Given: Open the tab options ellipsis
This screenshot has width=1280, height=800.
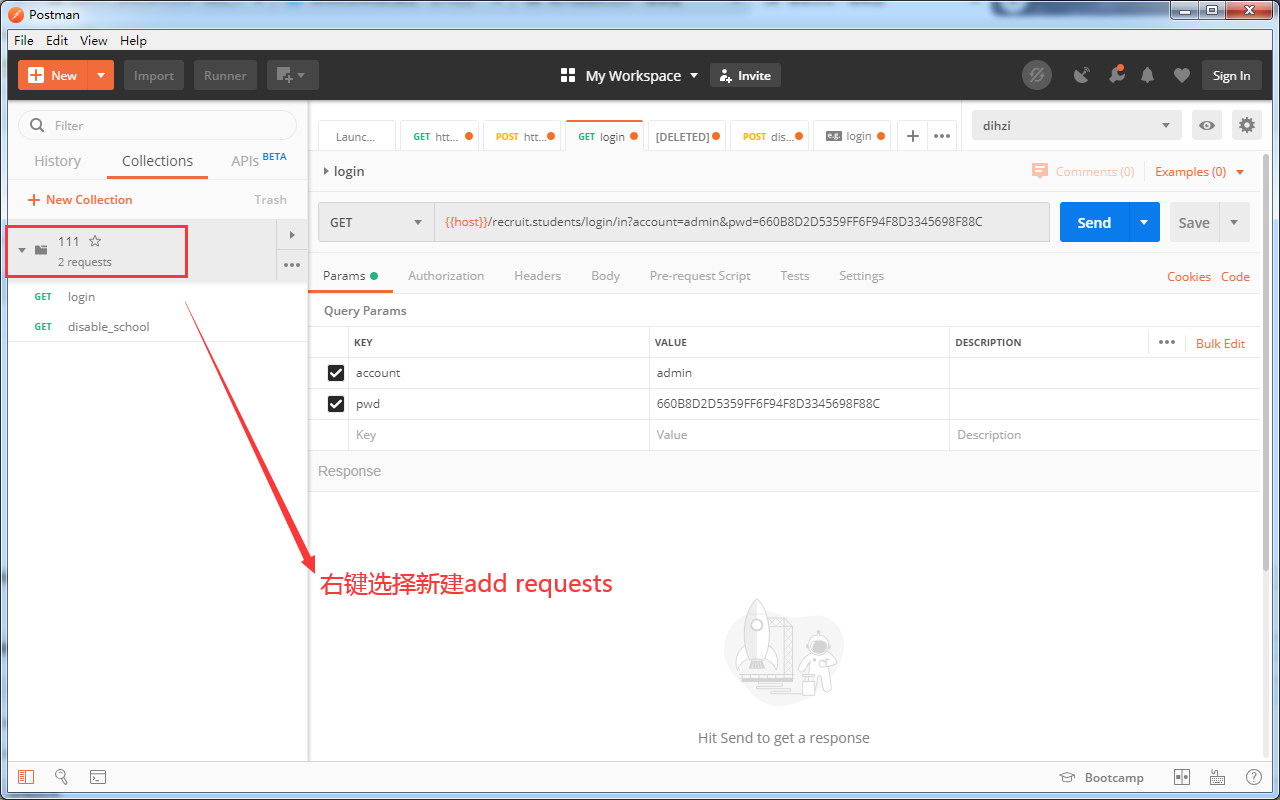Looking at the screenshot, I should 942,136.
